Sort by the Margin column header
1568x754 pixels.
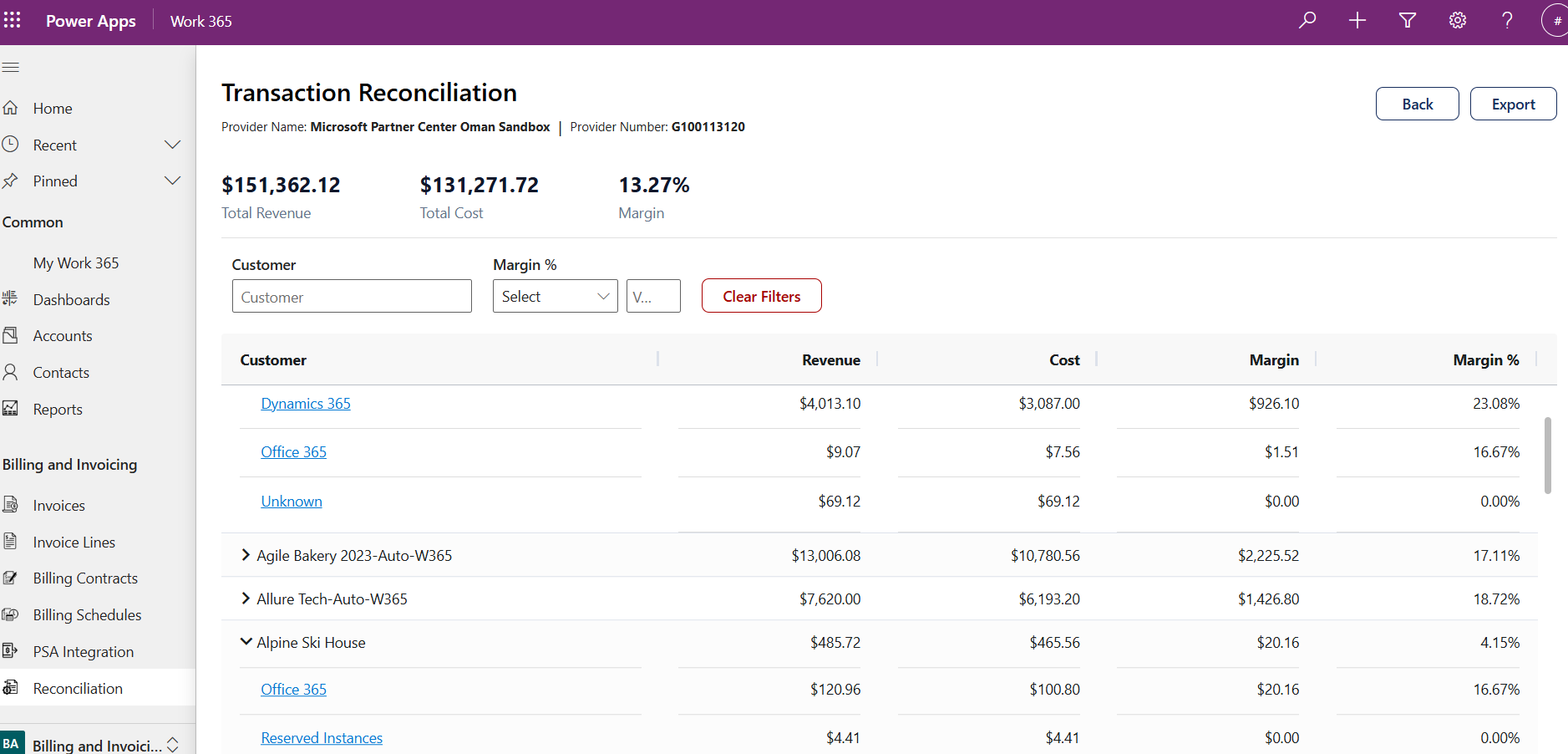click(x=1274, y=360)
